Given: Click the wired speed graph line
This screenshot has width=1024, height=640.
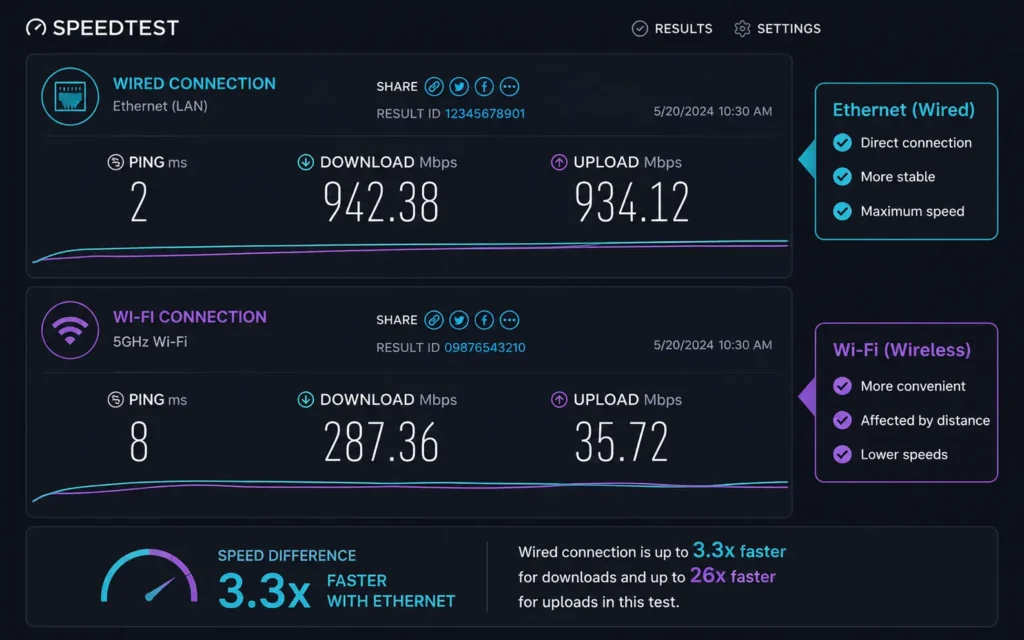Looking at the screenshot, I should coord(410,250).
